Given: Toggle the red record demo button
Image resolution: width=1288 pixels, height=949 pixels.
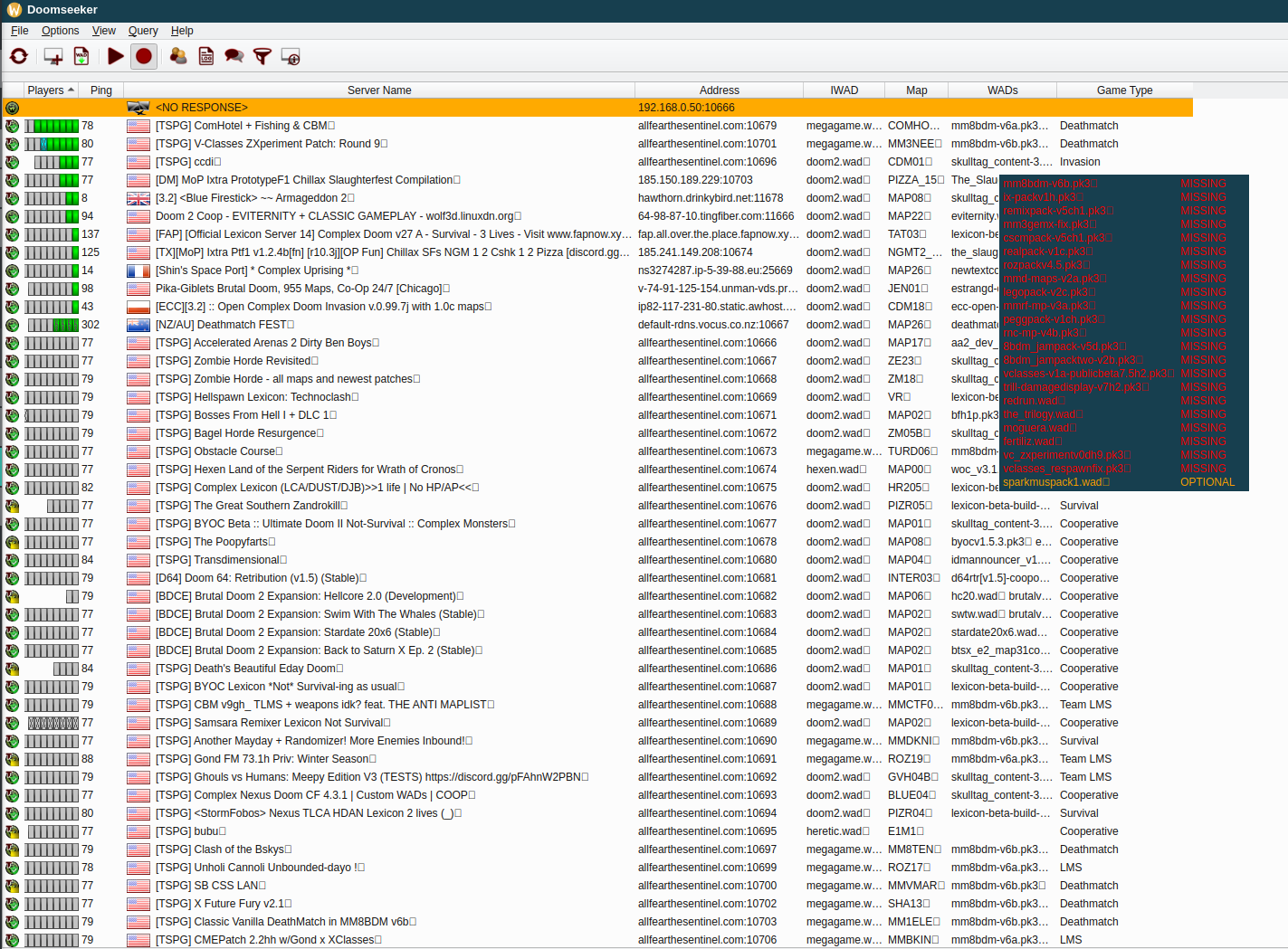Looking at the screenshot, I should point(144,56).
